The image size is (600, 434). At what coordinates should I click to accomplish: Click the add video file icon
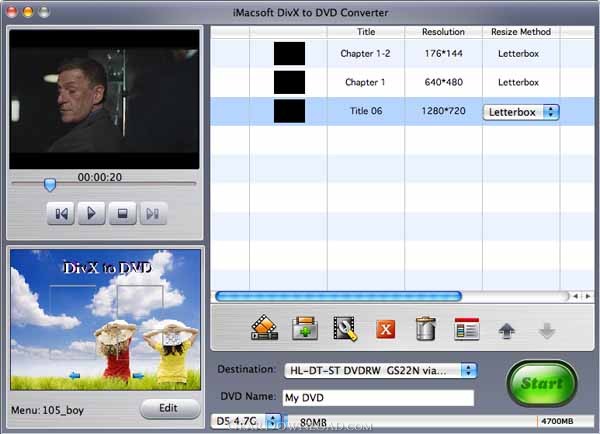tap(264, 328)
